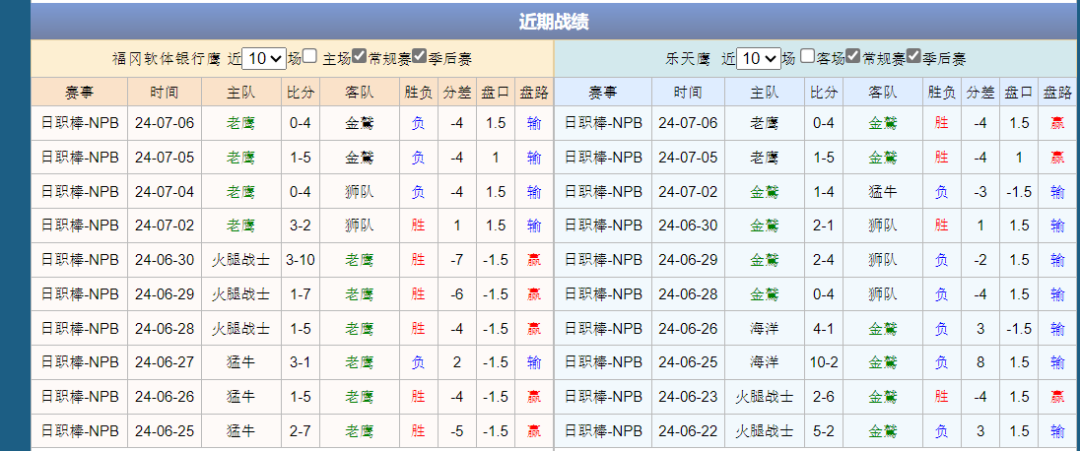Click score 3-10 in 福冈软体银行鹰 table
Image resolution: width=1080 pixels, height=451 pixels.
(x=300, y=260)
